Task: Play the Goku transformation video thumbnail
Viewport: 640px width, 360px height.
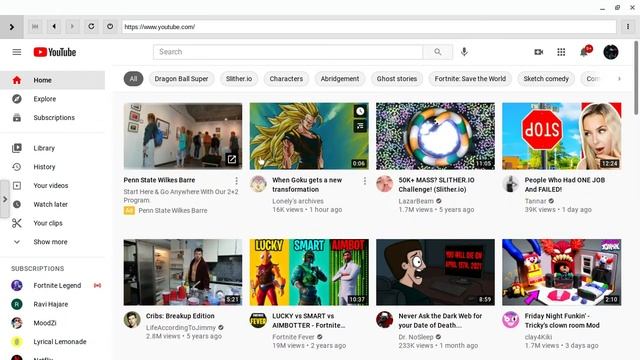Action: pos(309,136)
